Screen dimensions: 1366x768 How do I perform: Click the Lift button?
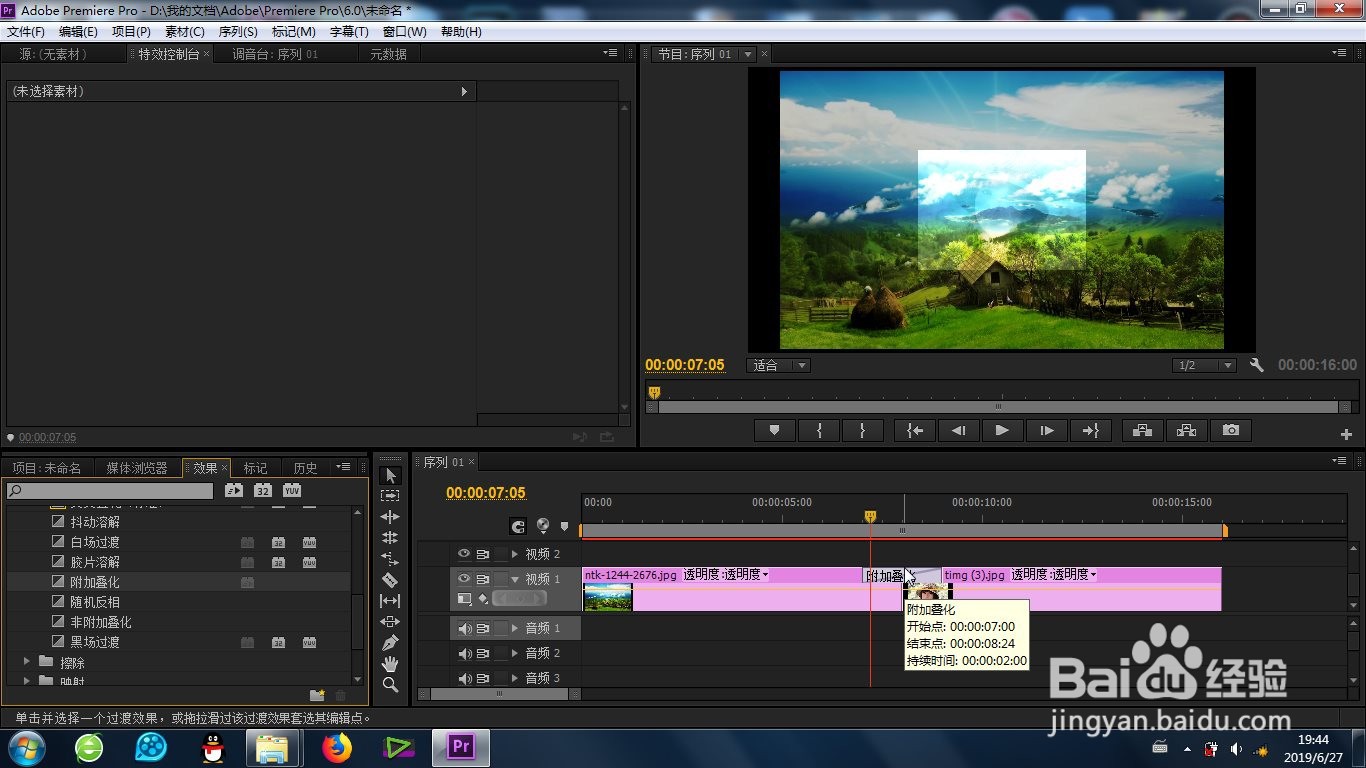pos(1142,430)
